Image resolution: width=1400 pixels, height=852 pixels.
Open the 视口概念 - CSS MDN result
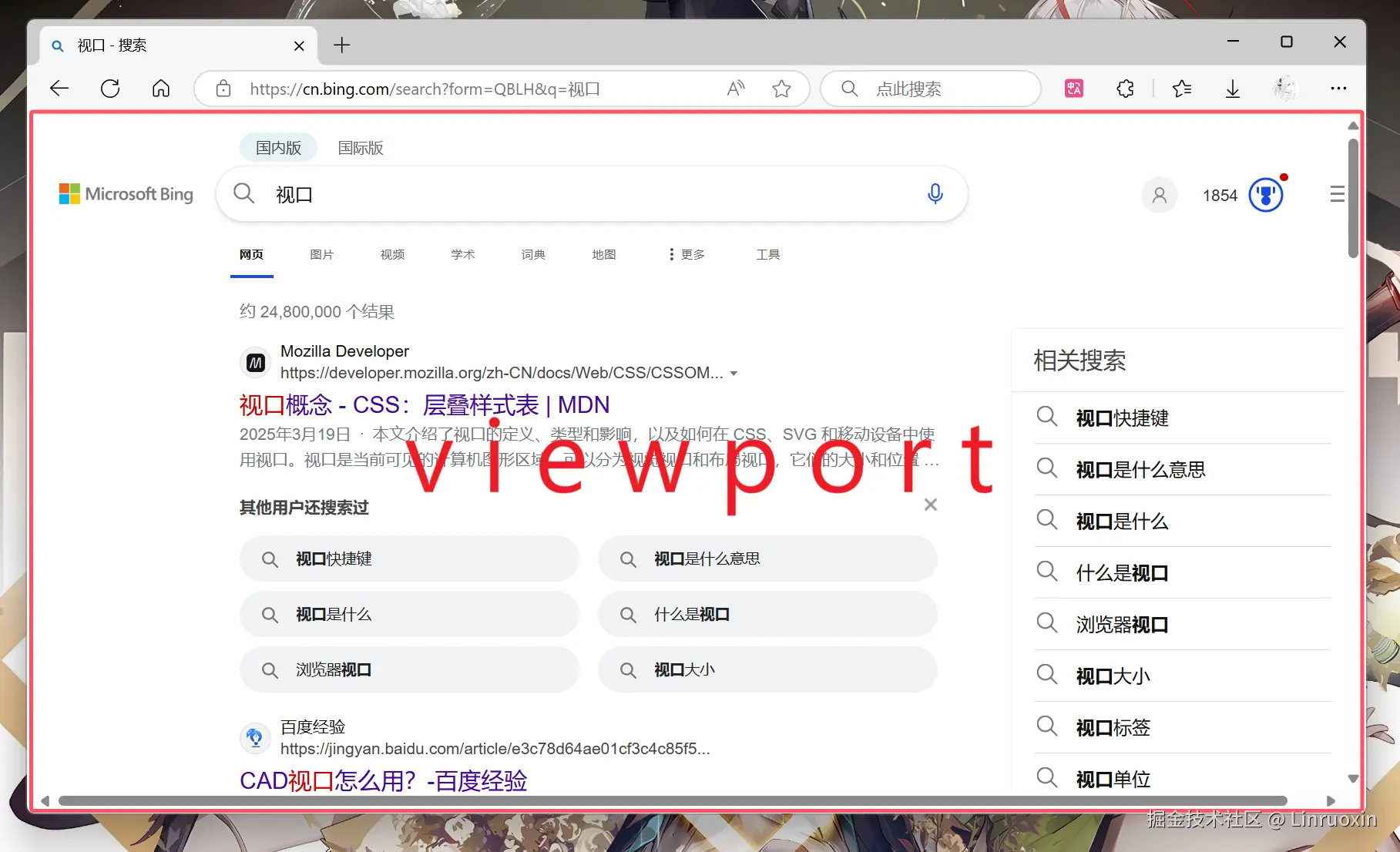pos(425,405)
